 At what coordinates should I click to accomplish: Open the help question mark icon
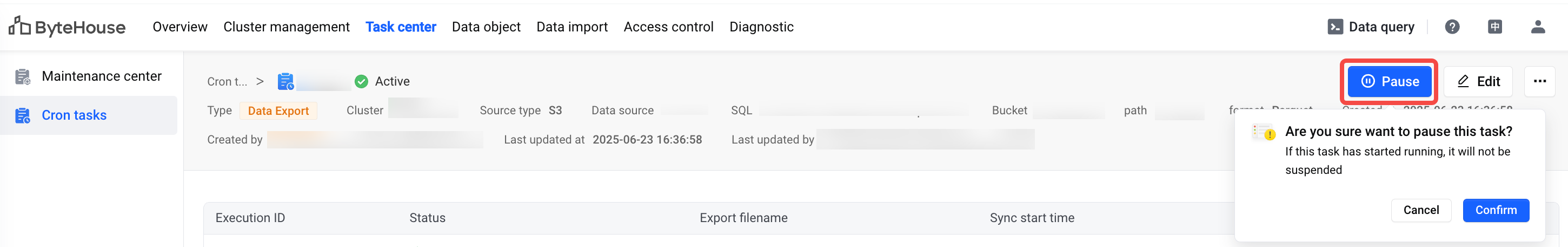click(1452, 27)
